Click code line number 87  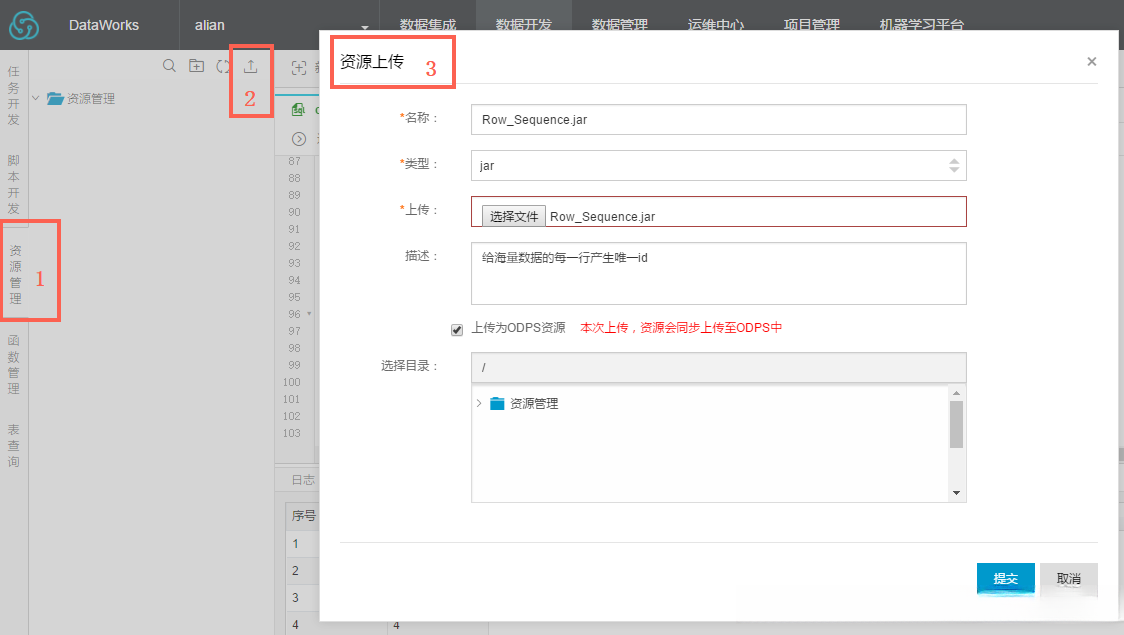295,161
